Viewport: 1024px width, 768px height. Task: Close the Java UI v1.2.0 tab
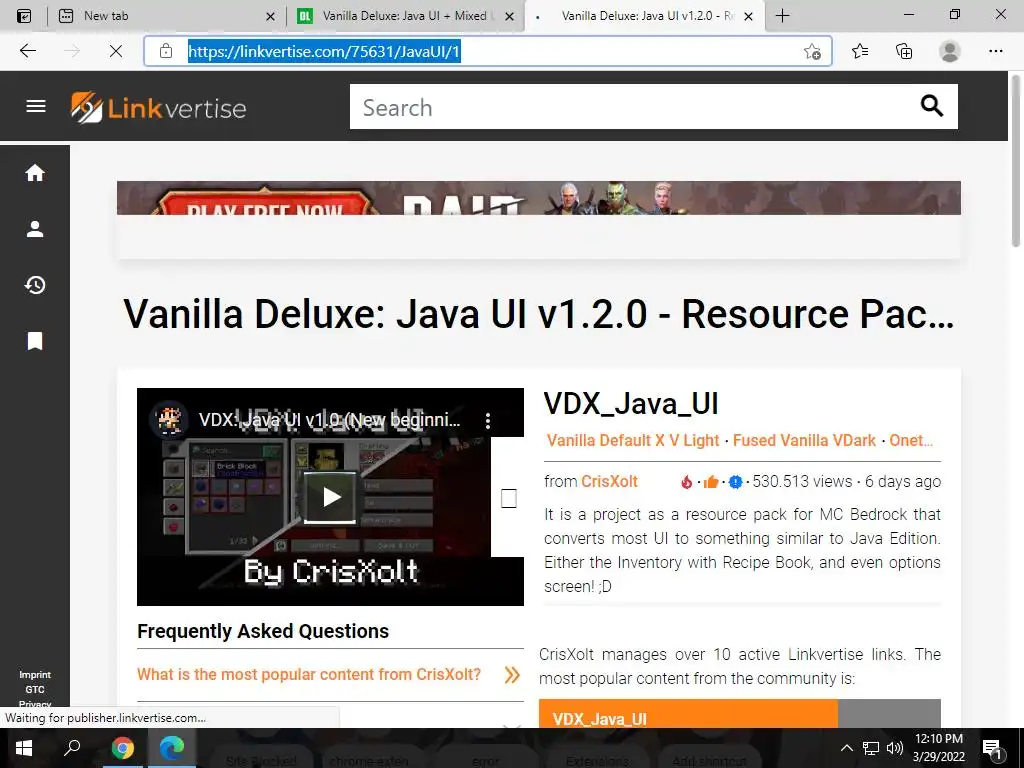[749, 16]
